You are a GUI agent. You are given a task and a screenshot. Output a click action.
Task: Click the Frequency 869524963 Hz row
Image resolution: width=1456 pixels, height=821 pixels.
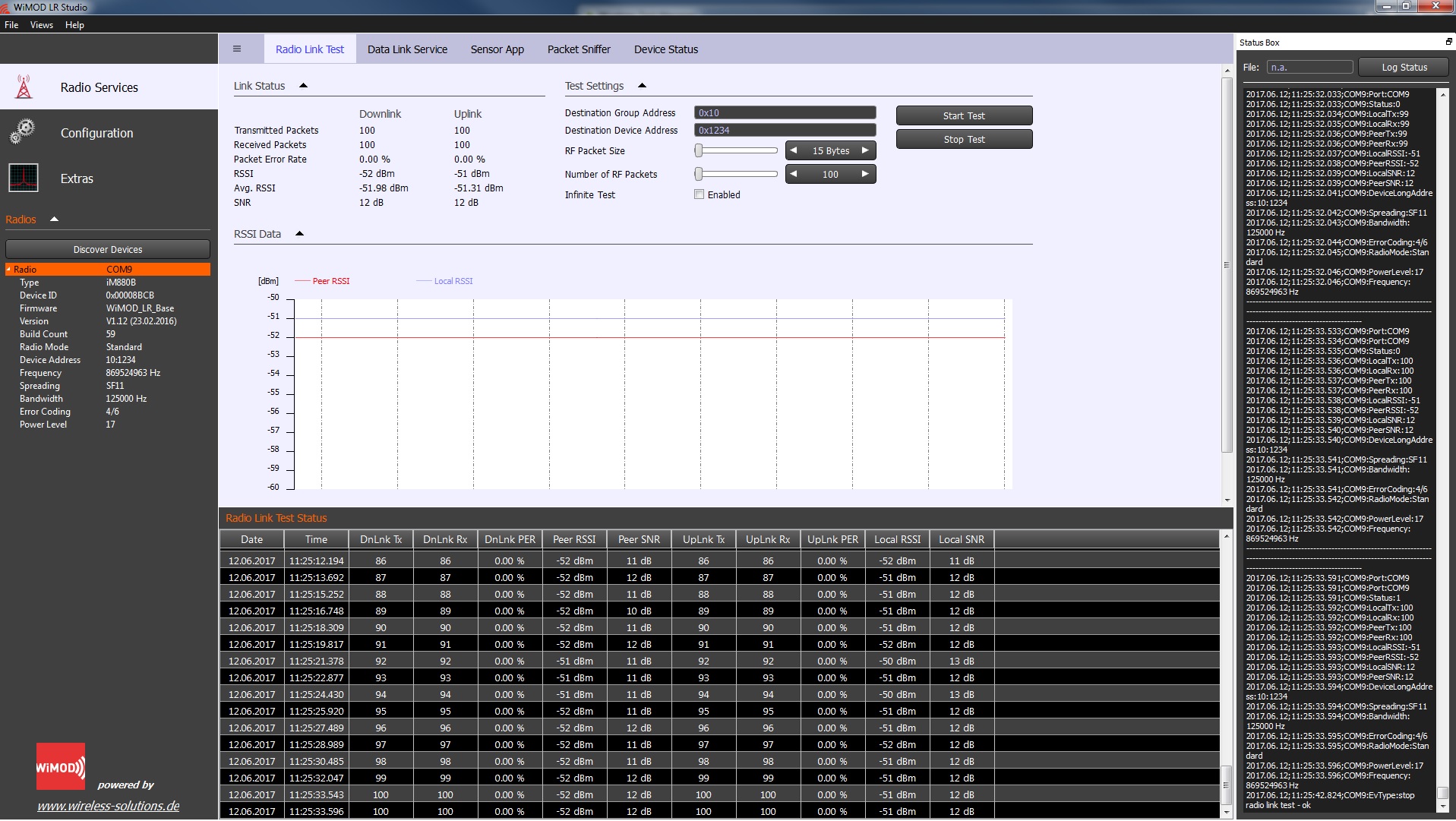[108, 373]
